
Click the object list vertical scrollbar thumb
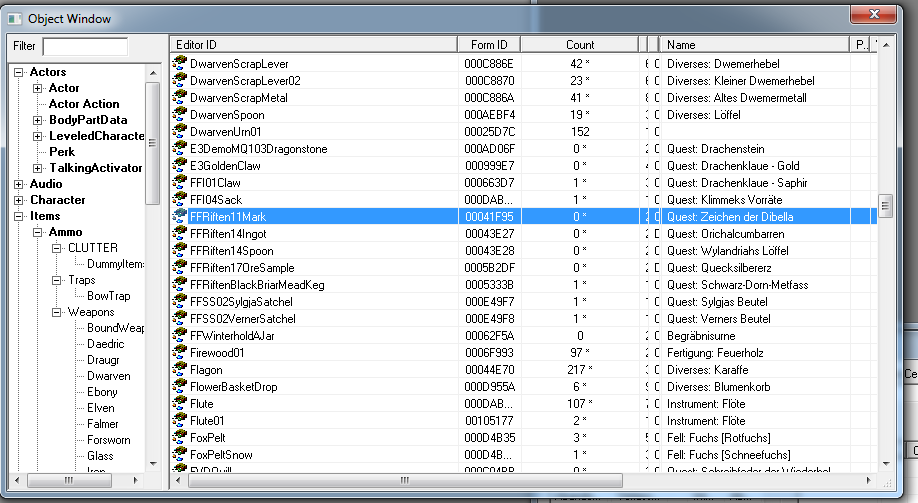885,205
